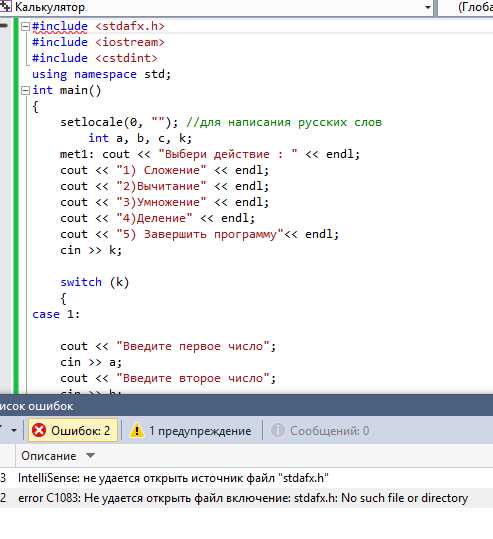
Task: Toggle the 1 предупреждение warnings filter
Action: (x=191, y=430)
